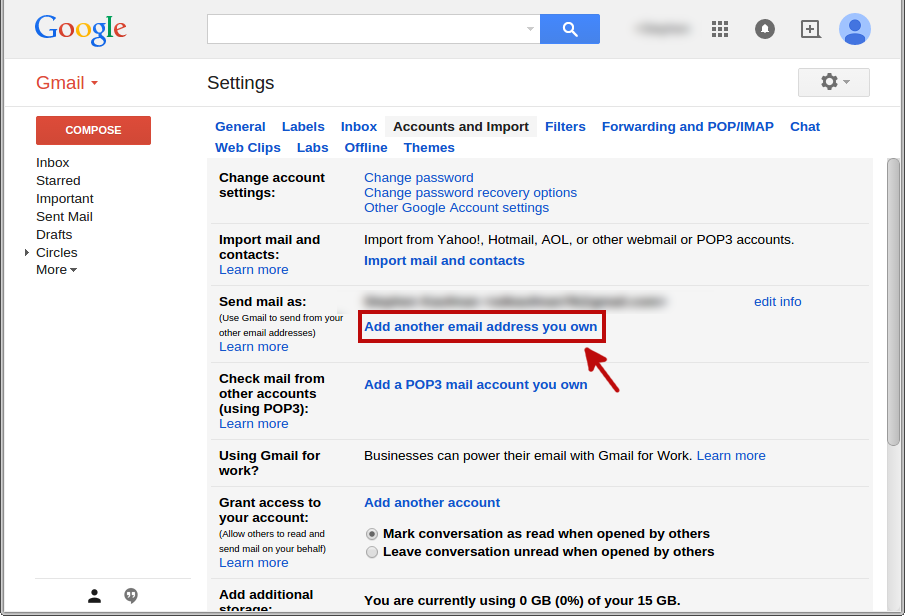Click the COMPOSE button
905x616 pixels.
coord(94,130)
